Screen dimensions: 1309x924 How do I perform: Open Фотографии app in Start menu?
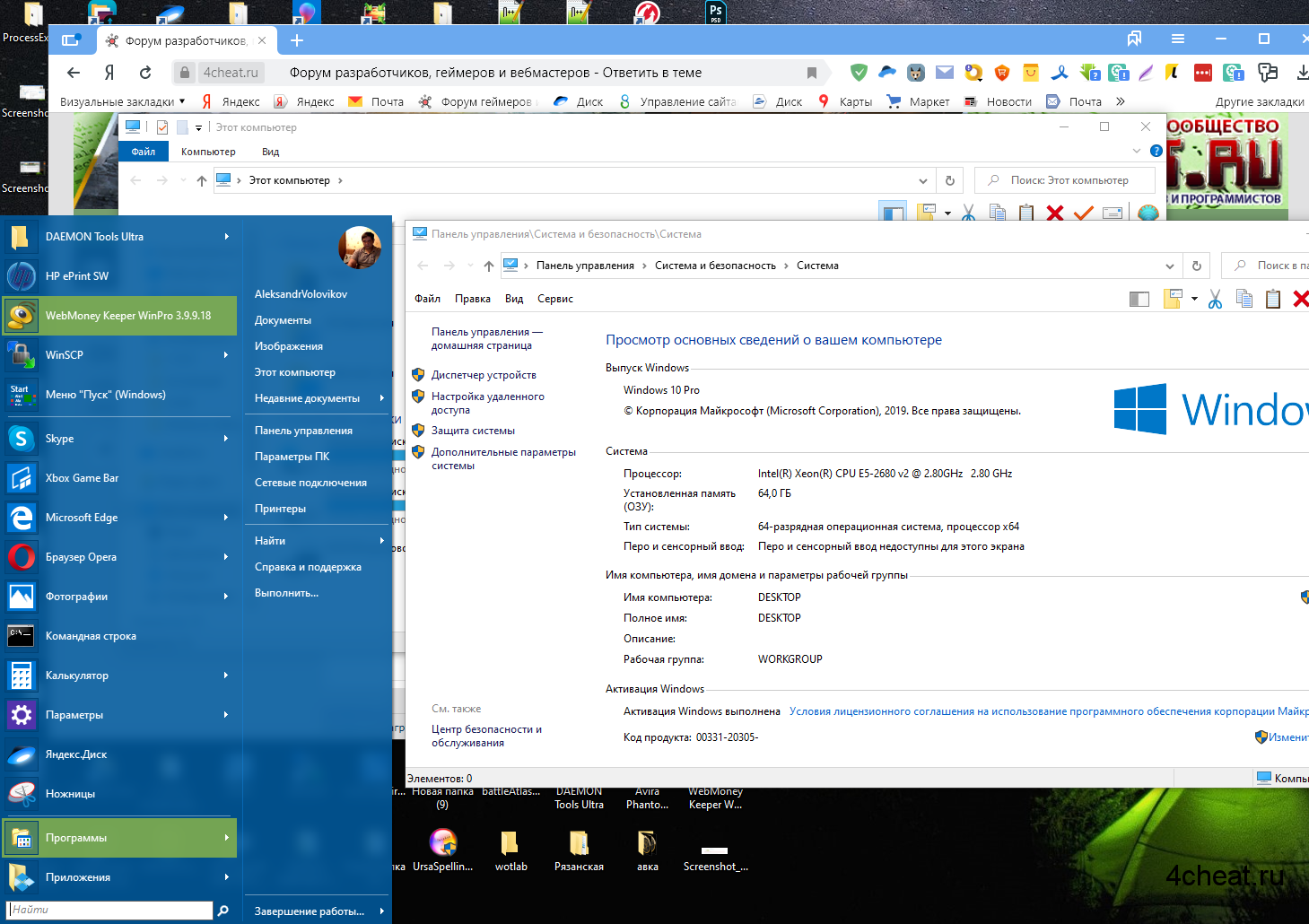tap(119, 597)
